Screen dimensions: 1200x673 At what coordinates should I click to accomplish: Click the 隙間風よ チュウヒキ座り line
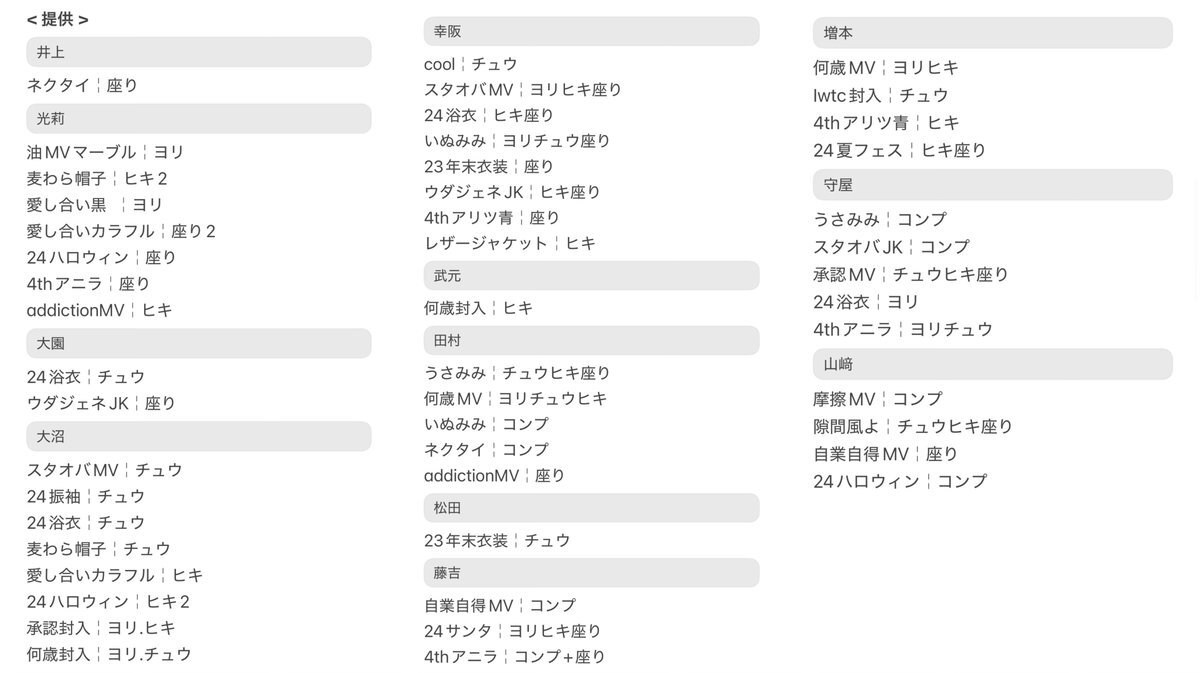coord(913,426)
